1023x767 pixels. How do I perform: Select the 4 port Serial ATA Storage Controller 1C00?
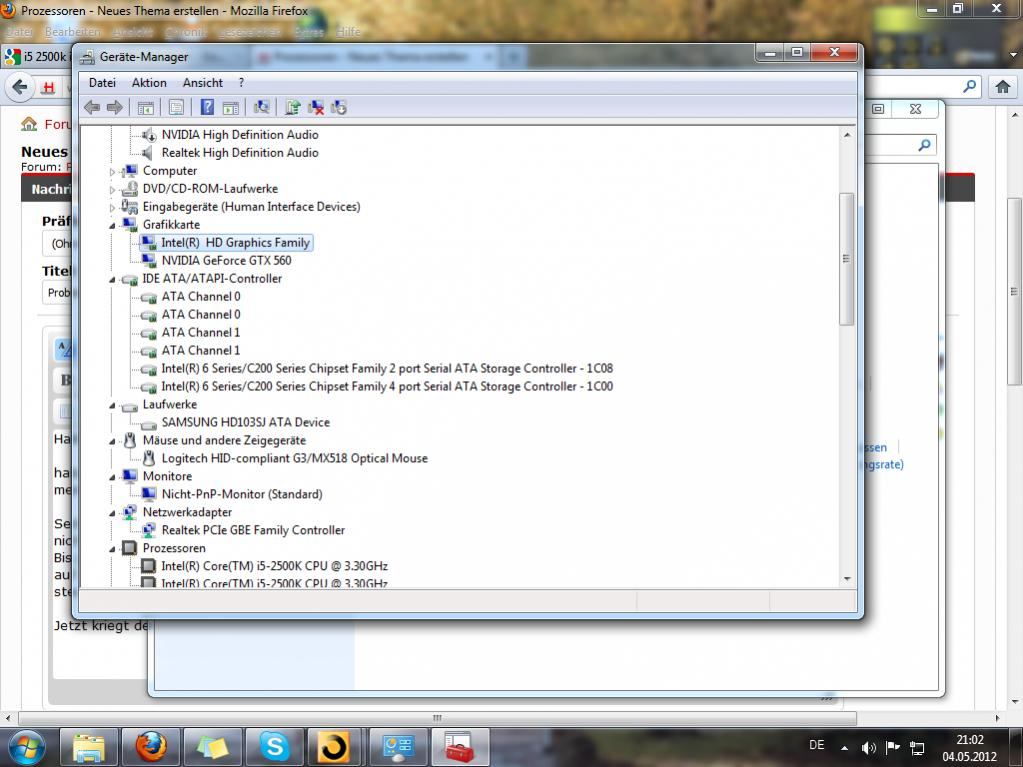(x=387, y=386)
